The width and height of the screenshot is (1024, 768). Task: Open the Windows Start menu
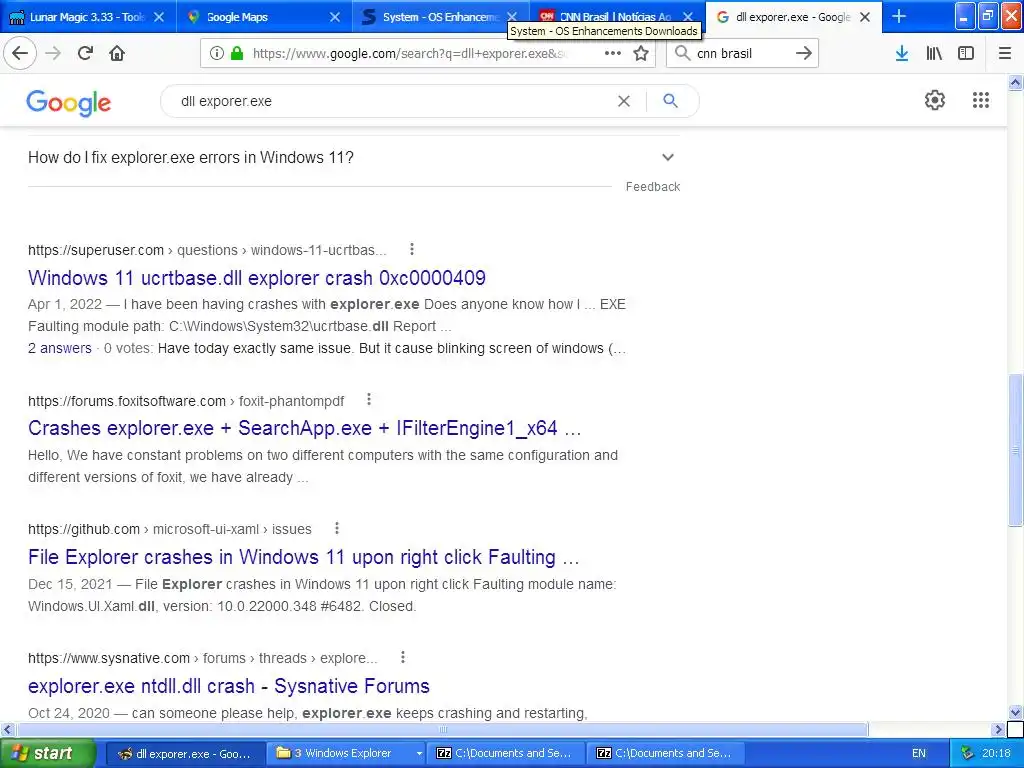point(48,754)
